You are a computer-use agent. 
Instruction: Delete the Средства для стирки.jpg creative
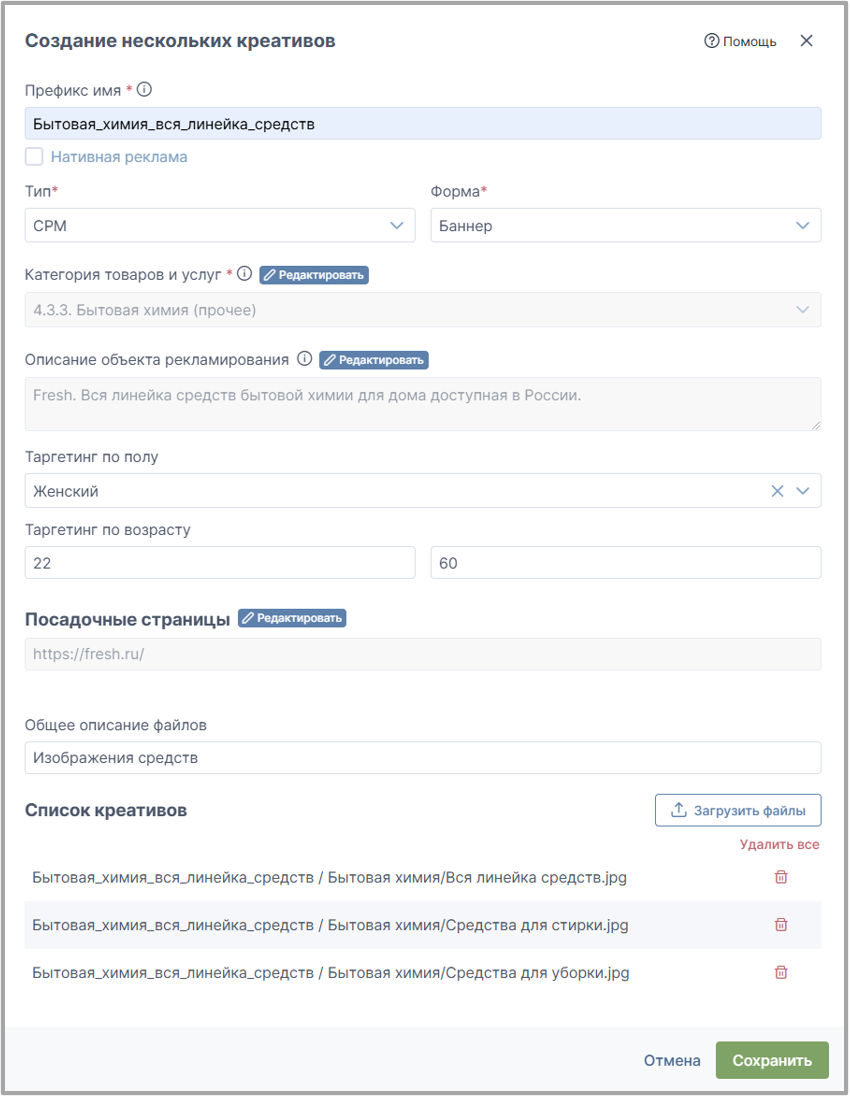(781, 924)
